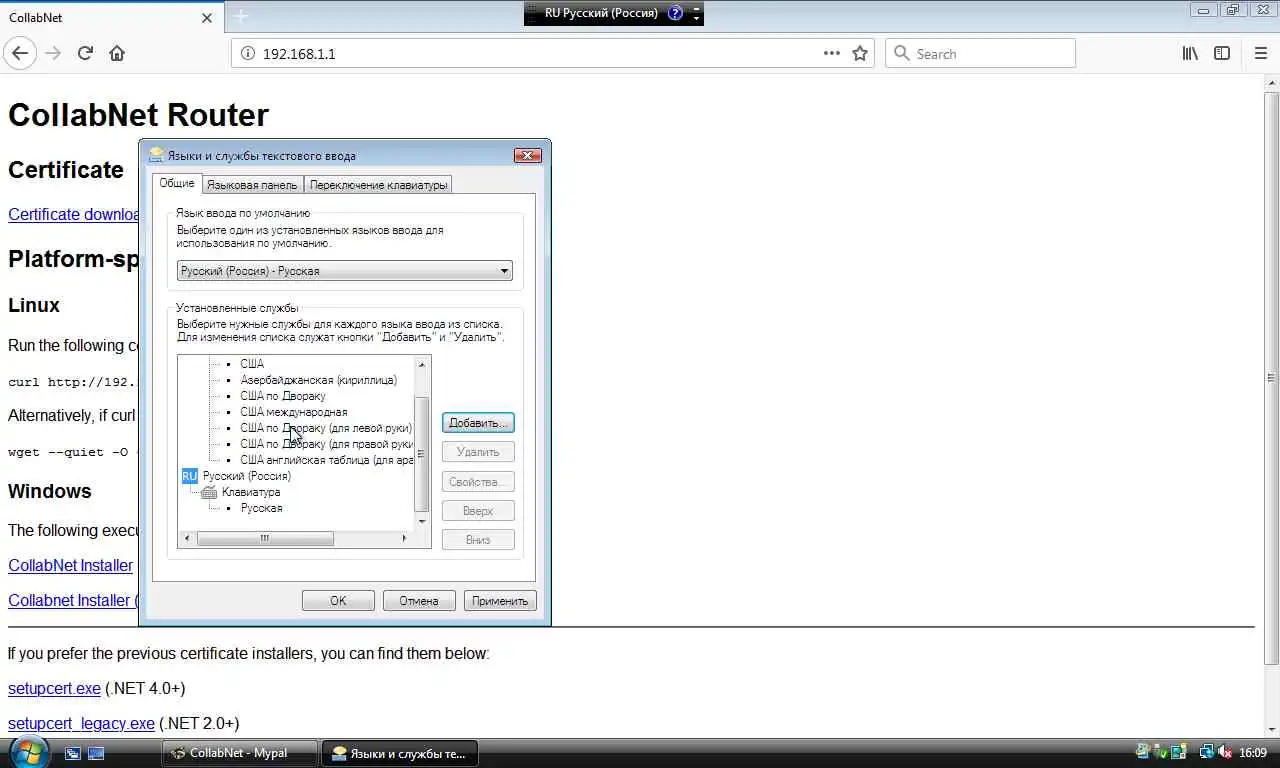The width and height of the screenshot is (1280, 768).
Task: Select RU Русский (Россия) language node
Action: click(x=237, y=476)
